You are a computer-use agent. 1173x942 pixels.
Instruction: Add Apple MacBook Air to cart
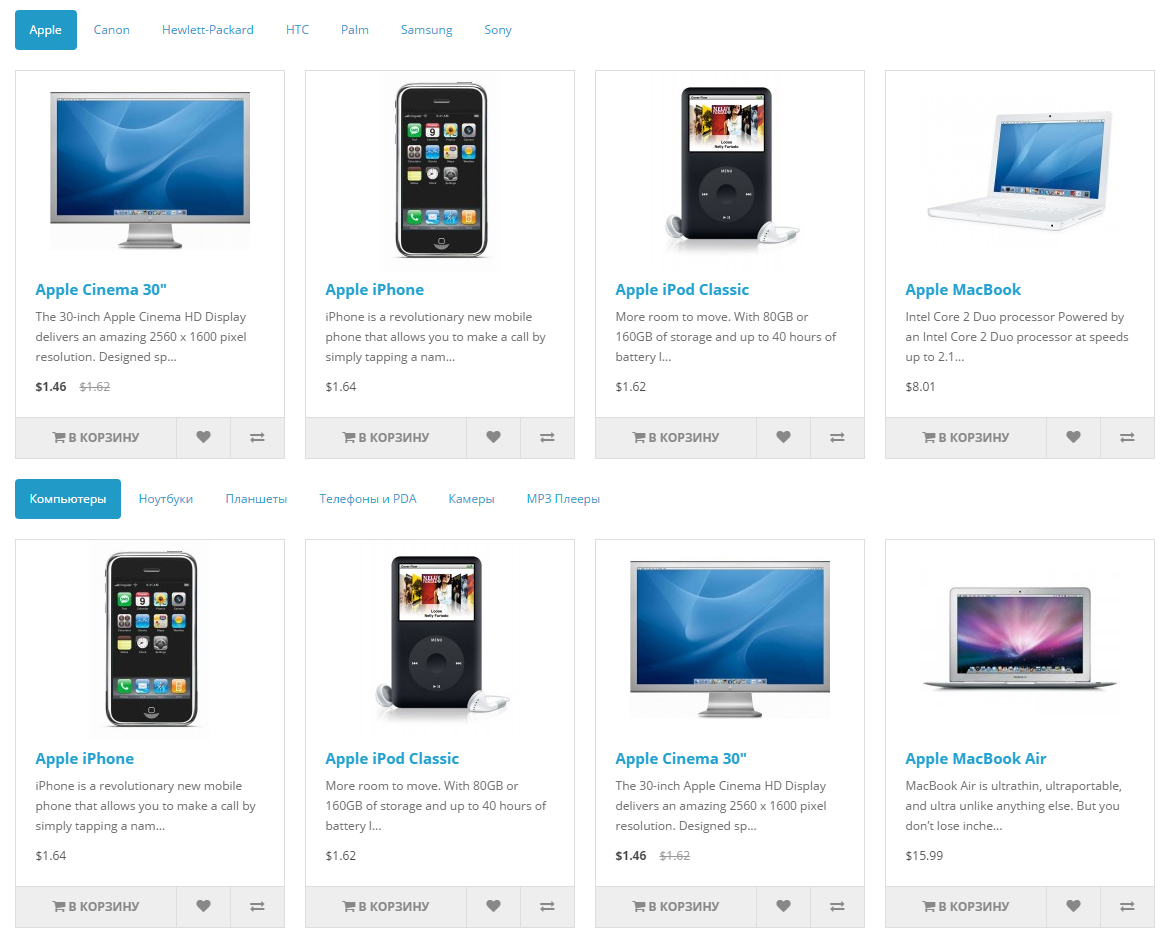pos(966,907)
